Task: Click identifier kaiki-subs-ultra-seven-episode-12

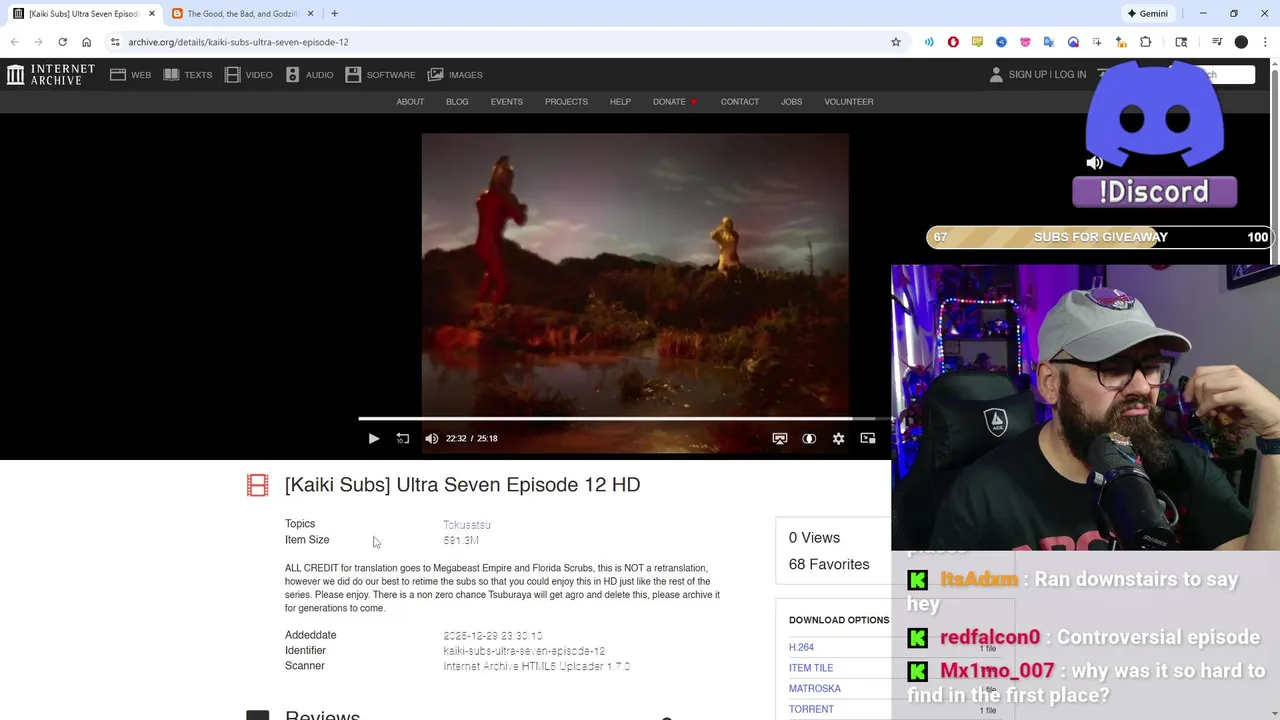Action: pyautogui.click(x=524, y=651)
